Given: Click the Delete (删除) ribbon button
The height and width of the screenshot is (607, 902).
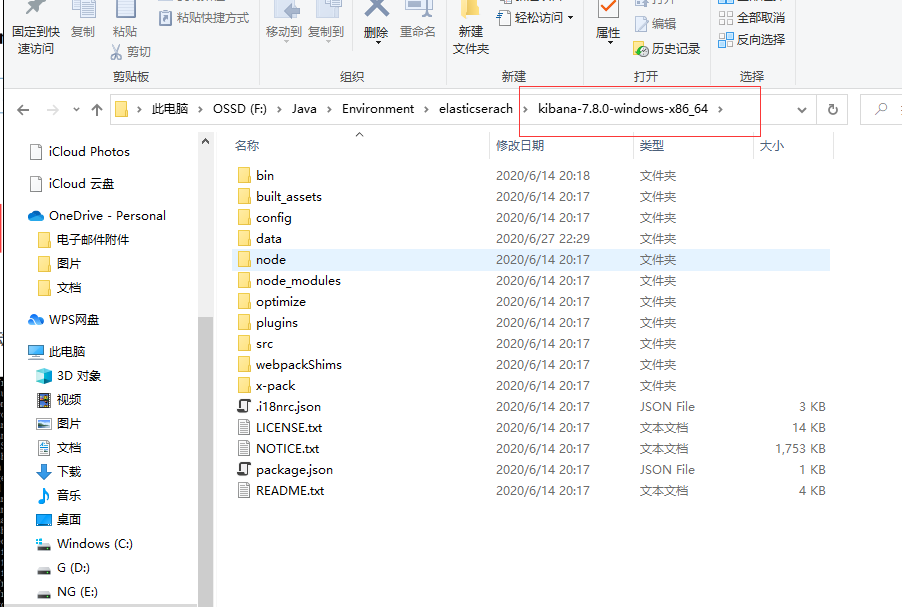Looking at the screenshot, I should click(376, 22).
